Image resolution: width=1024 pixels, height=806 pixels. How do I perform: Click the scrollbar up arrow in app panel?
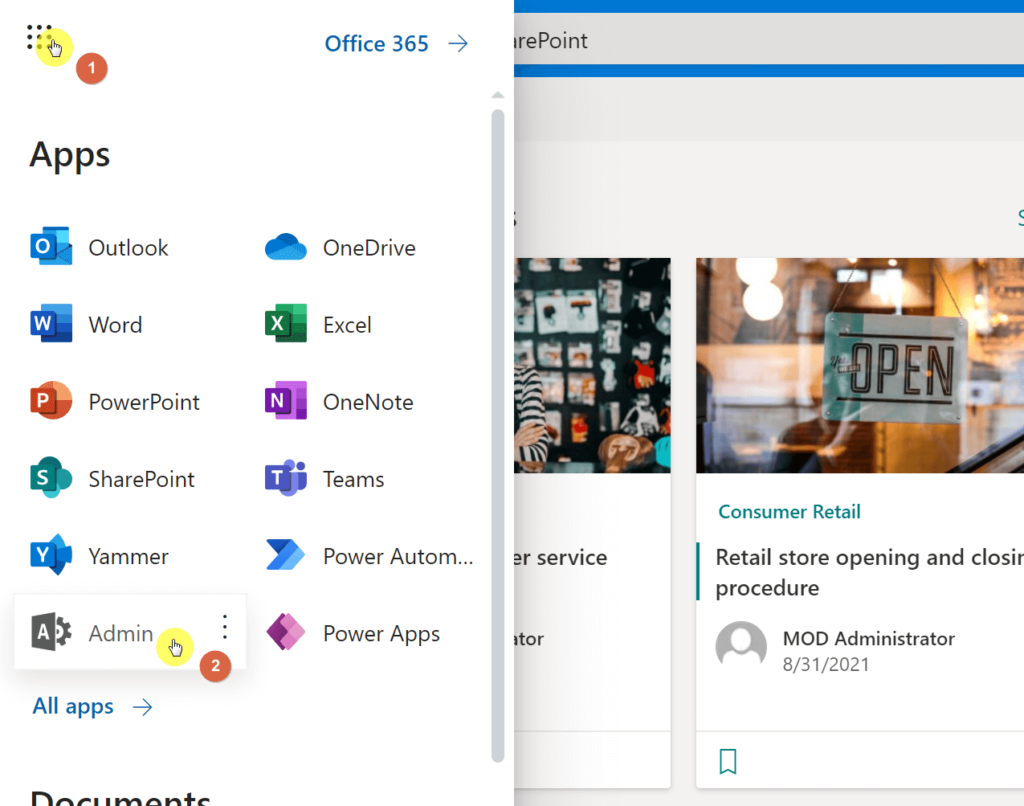498,95
